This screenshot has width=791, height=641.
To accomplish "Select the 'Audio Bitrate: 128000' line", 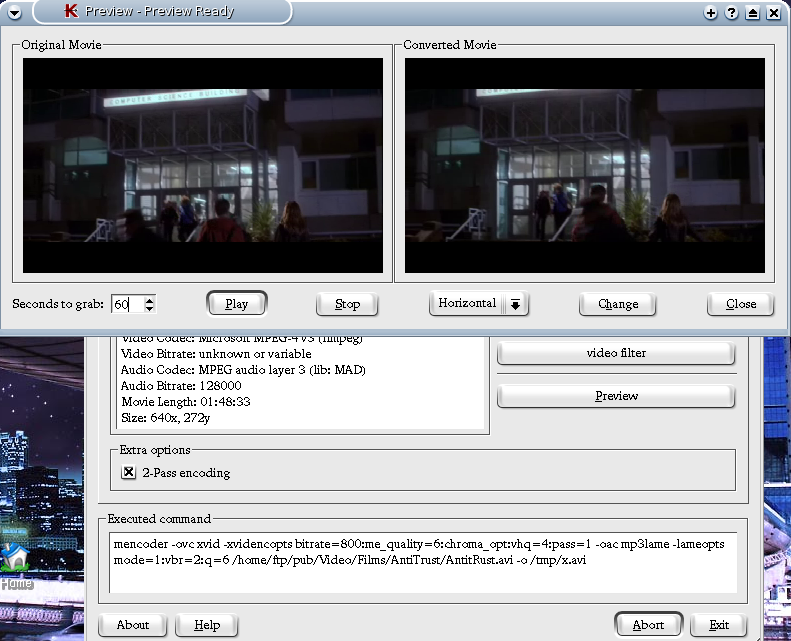I will pos(181,386).
